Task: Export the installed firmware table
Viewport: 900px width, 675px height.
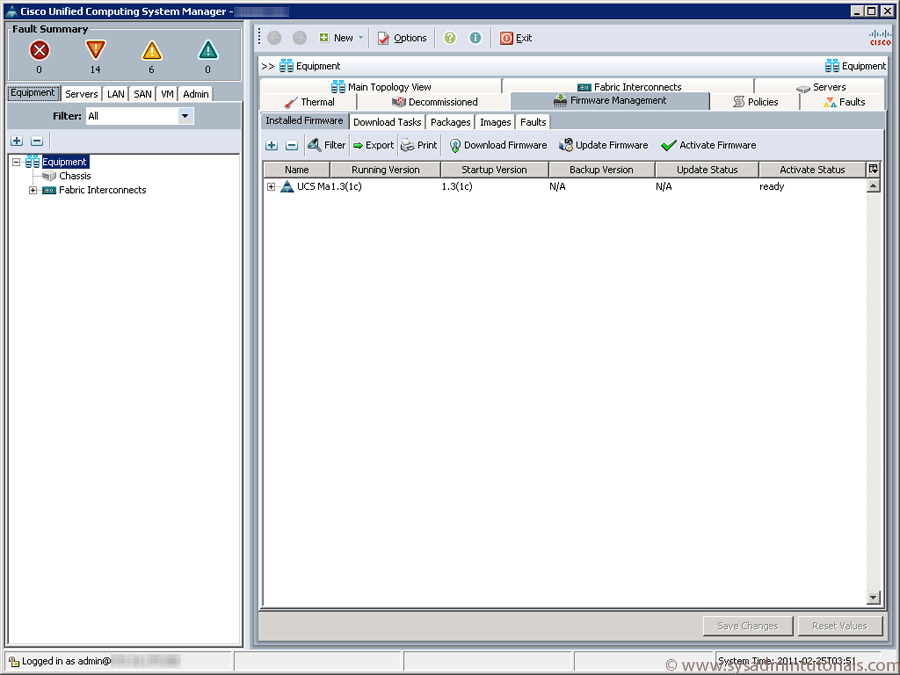Action: [371, 145]
